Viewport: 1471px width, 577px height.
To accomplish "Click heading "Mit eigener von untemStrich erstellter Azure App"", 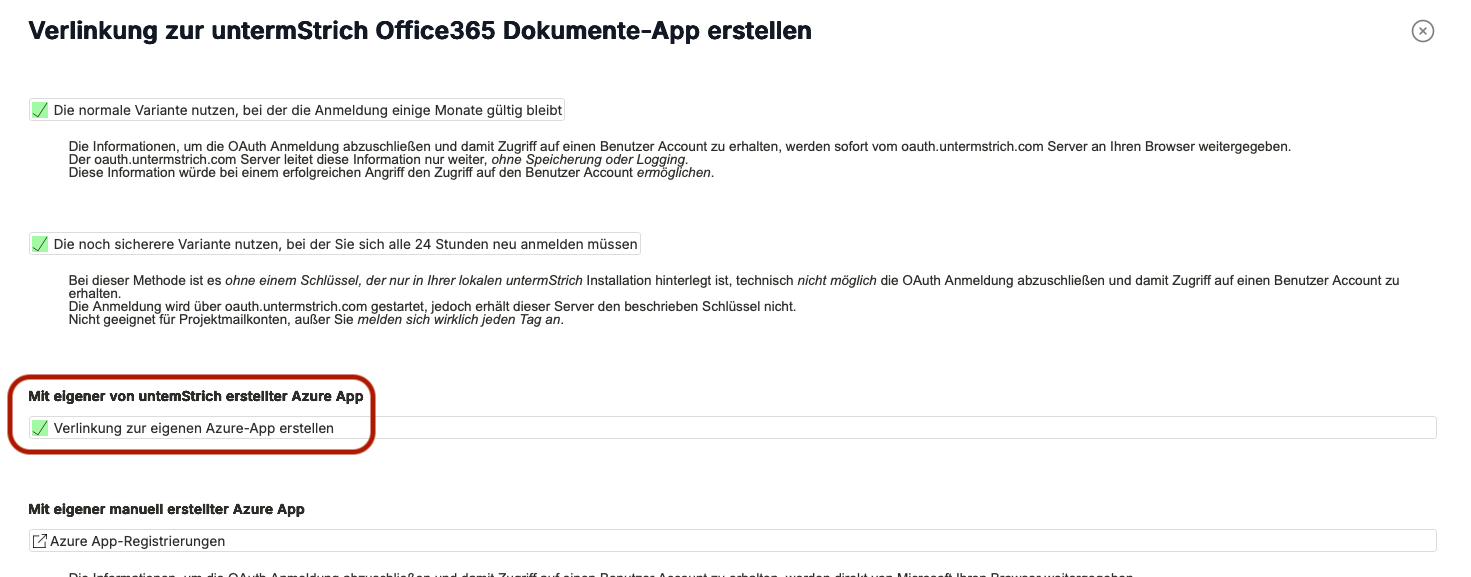I will pyautogui.click(x=195, y=397).
